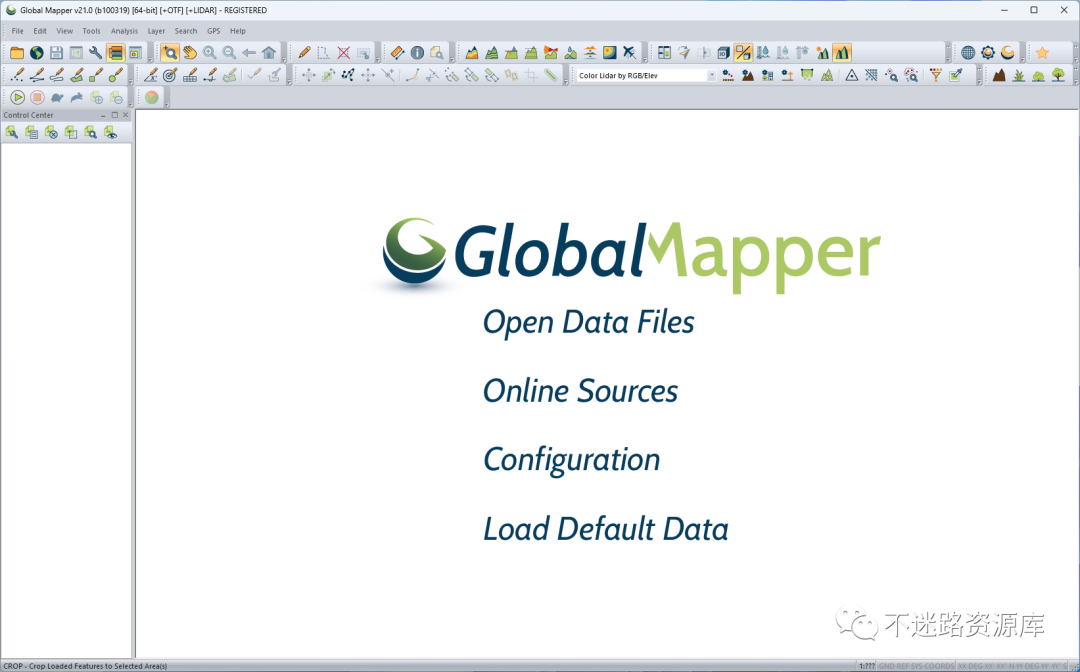Open the View menu
Image resolution: width=1080 pixels, height=672 pixels.
[65, 31]
